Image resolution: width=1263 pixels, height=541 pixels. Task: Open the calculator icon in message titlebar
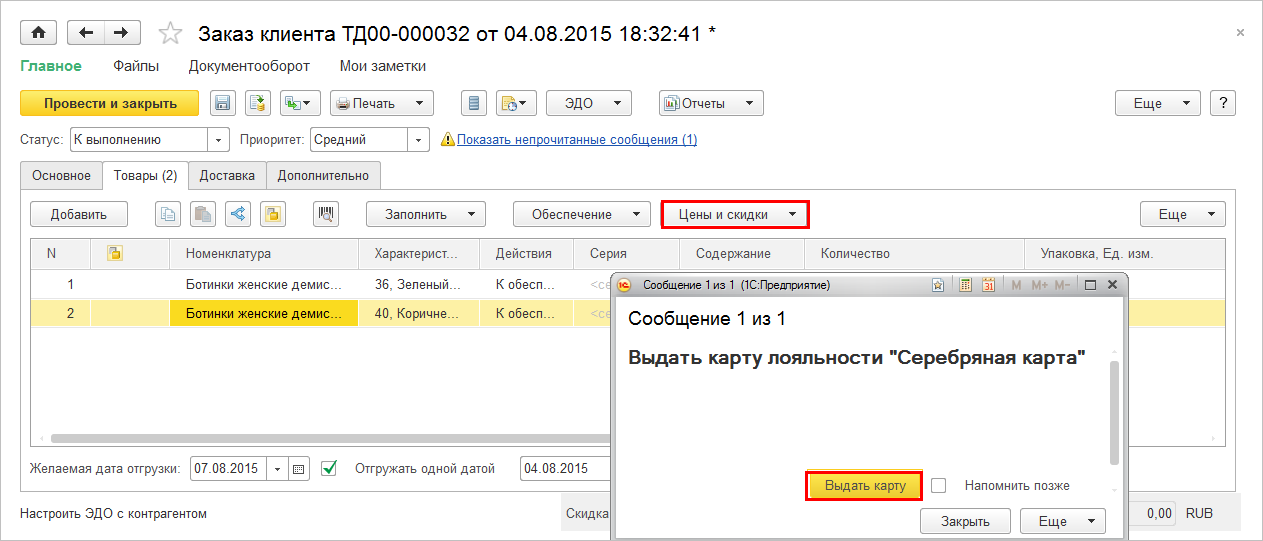point(965,285)
